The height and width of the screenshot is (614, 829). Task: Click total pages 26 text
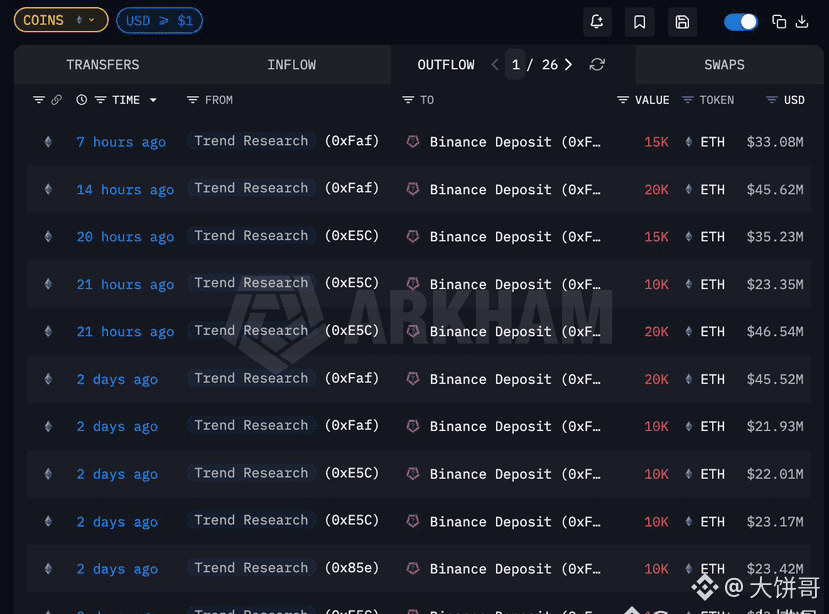pyautogui.click(x=550, y=65)
